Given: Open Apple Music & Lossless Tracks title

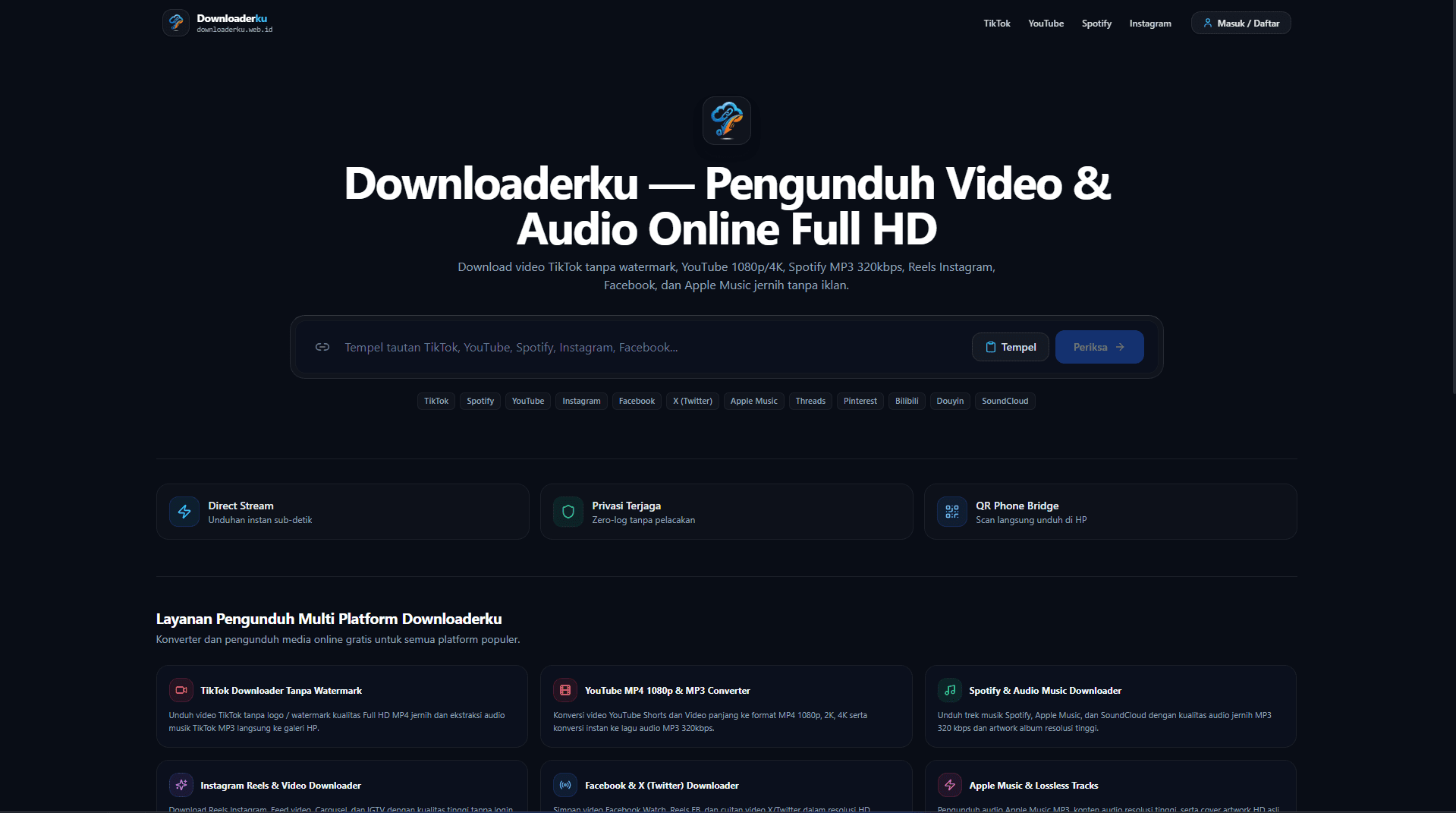Looking at the screenshot, I should tap(1033, 786).
